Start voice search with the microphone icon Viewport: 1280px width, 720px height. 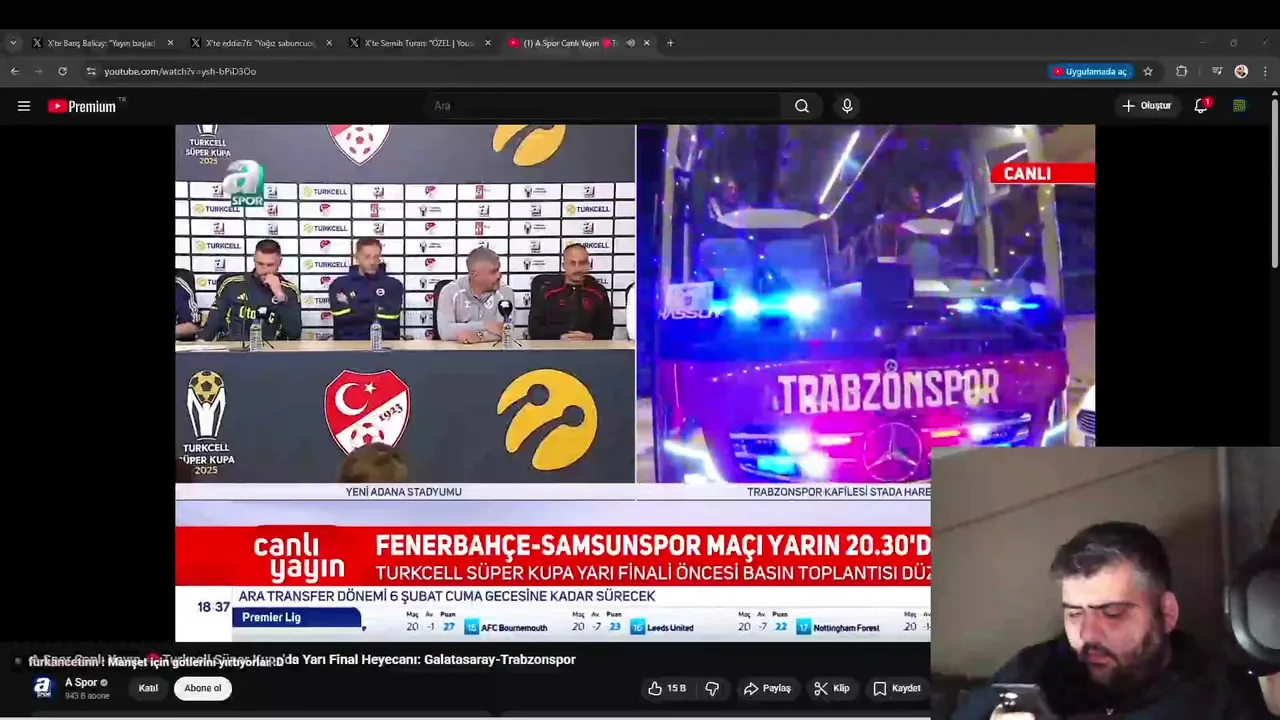[x=847, y=106]
